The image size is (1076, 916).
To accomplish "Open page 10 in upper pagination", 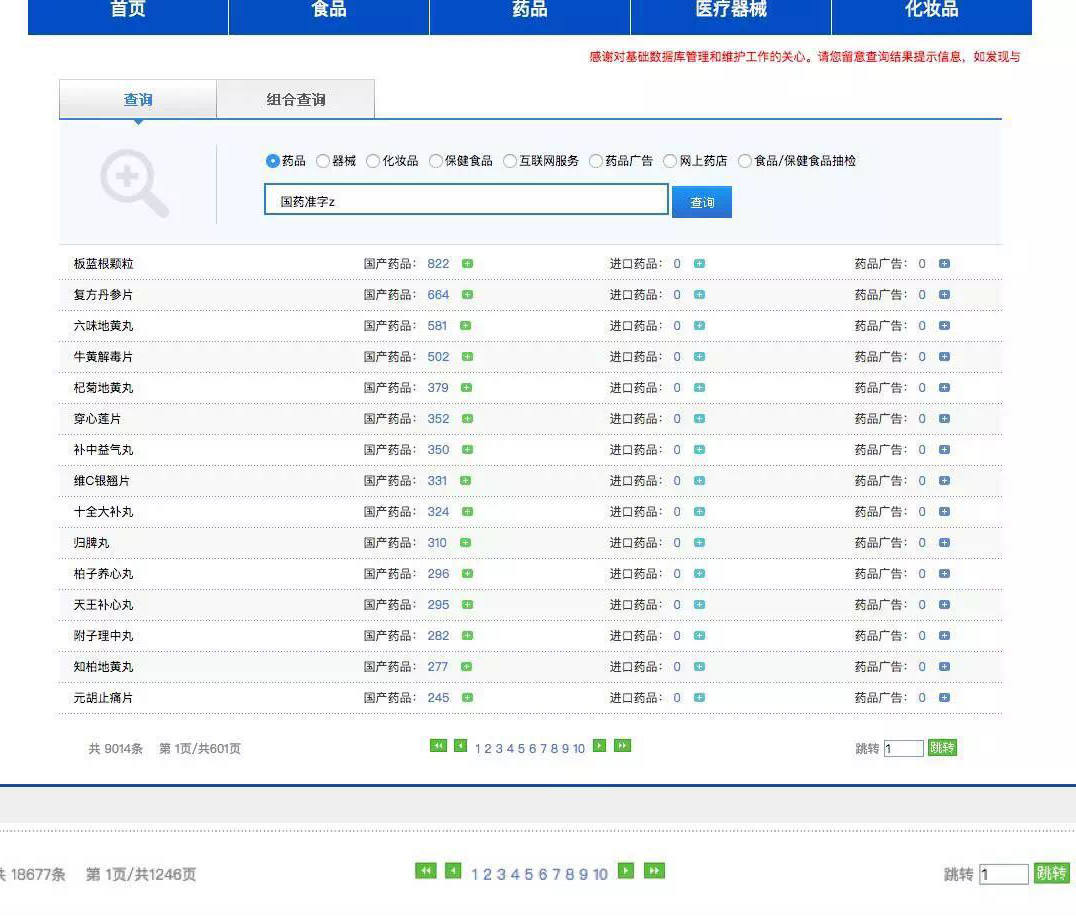I will 578,749.
